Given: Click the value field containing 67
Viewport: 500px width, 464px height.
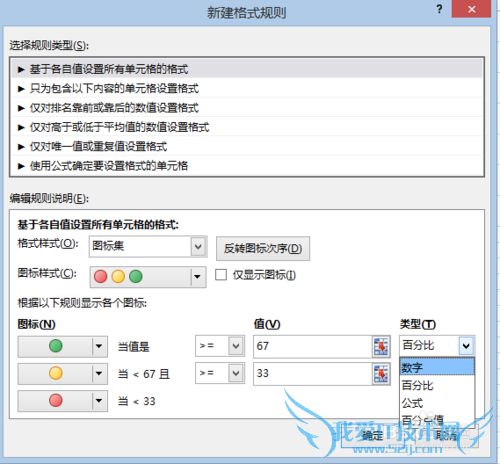Looking at the screenshot, I should point(313,347).
